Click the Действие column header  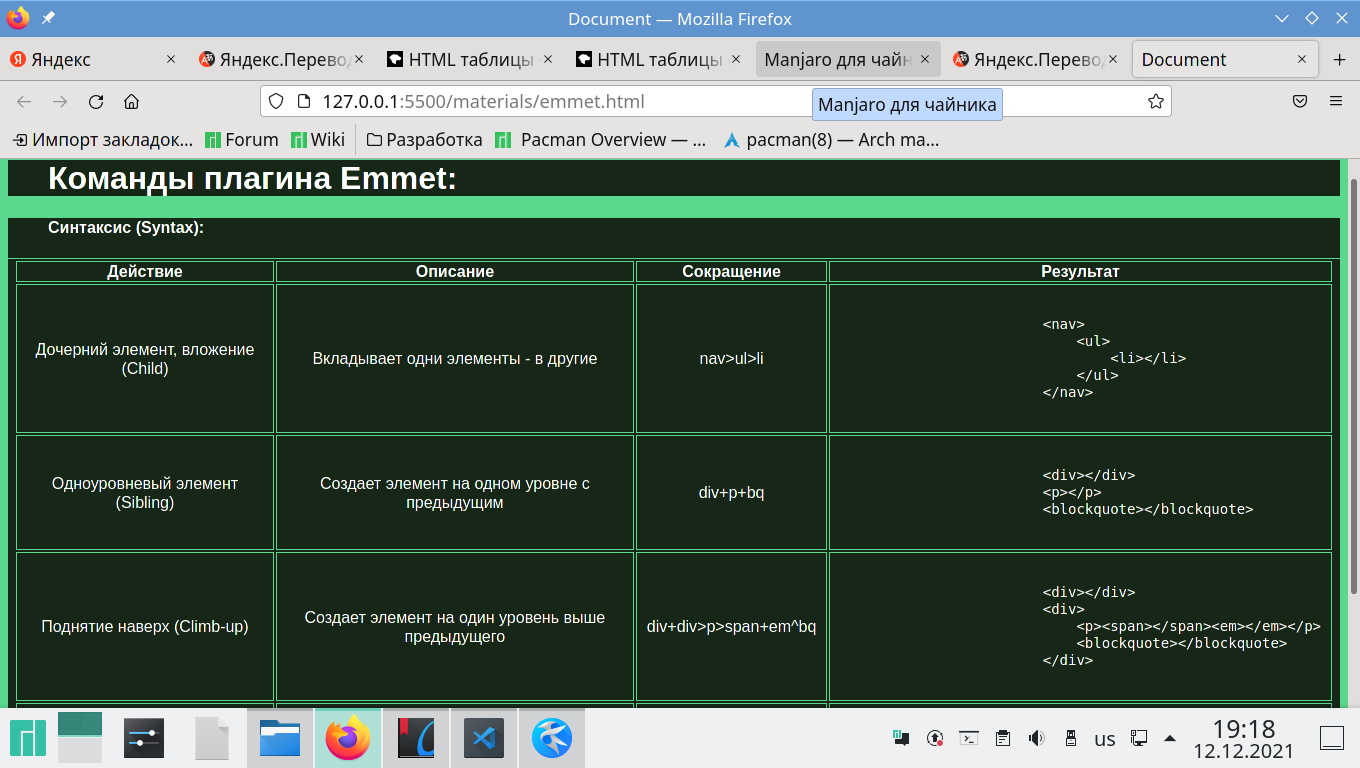tap(145, 272)
